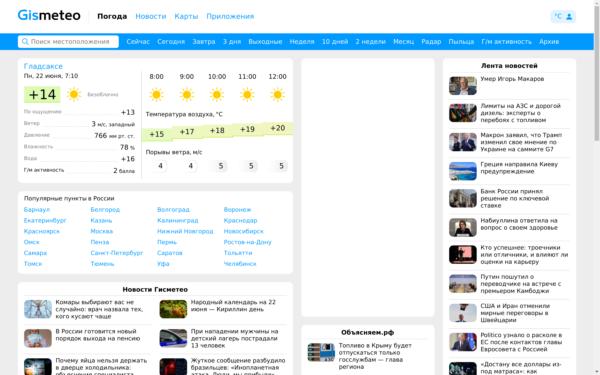Open the Погода top menu section
This screenshot has width=600, height=375.
click(x=112, y=16)
